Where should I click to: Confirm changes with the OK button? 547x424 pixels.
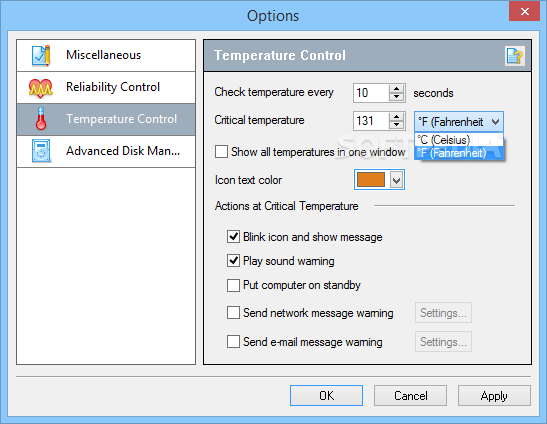click(x=326, y=395)
